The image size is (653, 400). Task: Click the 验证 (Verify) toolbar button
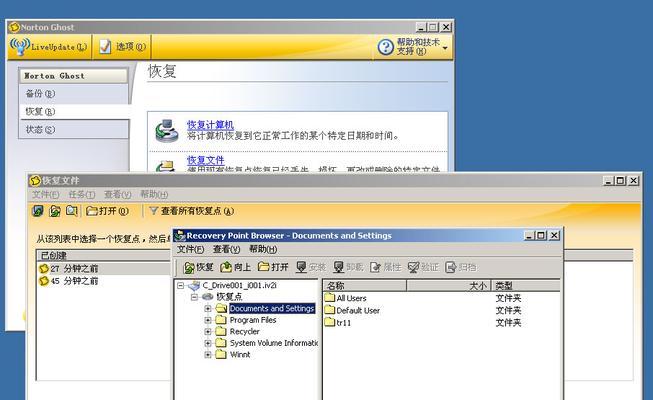423,267
